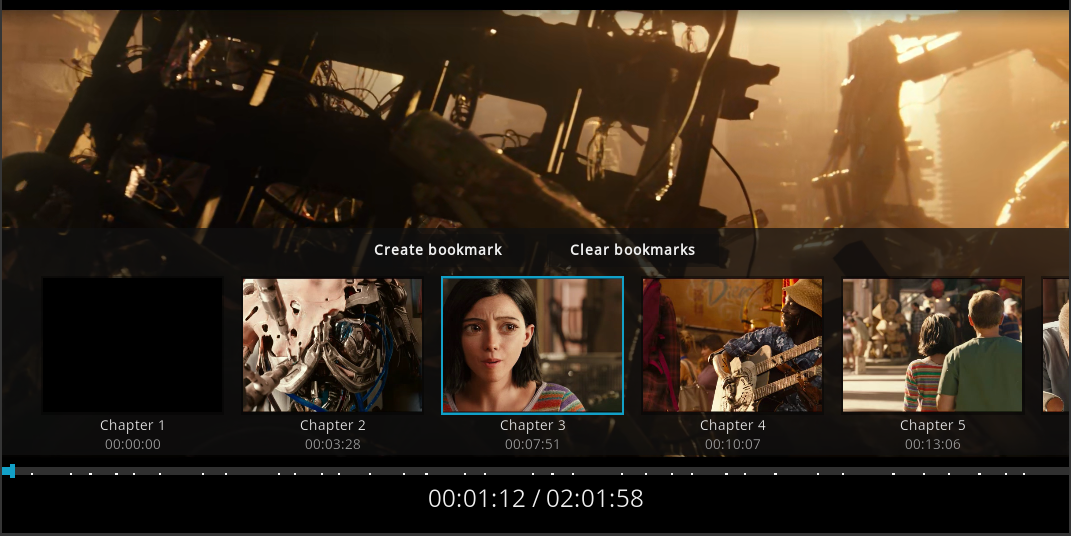Click the "Chapter 4" label
This screenshot has height=536, width=1071.
[x=732, y=425]
